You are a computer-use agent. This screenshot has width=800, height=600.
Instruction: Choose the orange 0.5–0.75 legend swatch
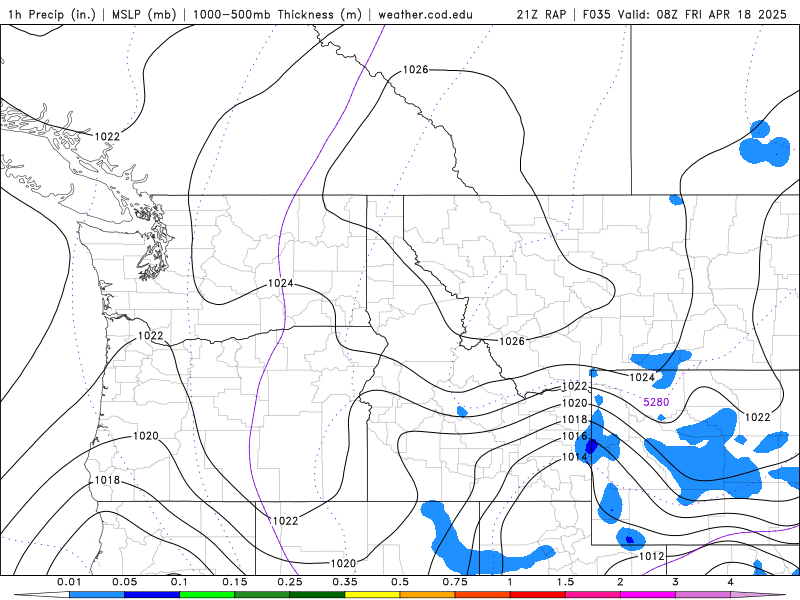(427, 595)
